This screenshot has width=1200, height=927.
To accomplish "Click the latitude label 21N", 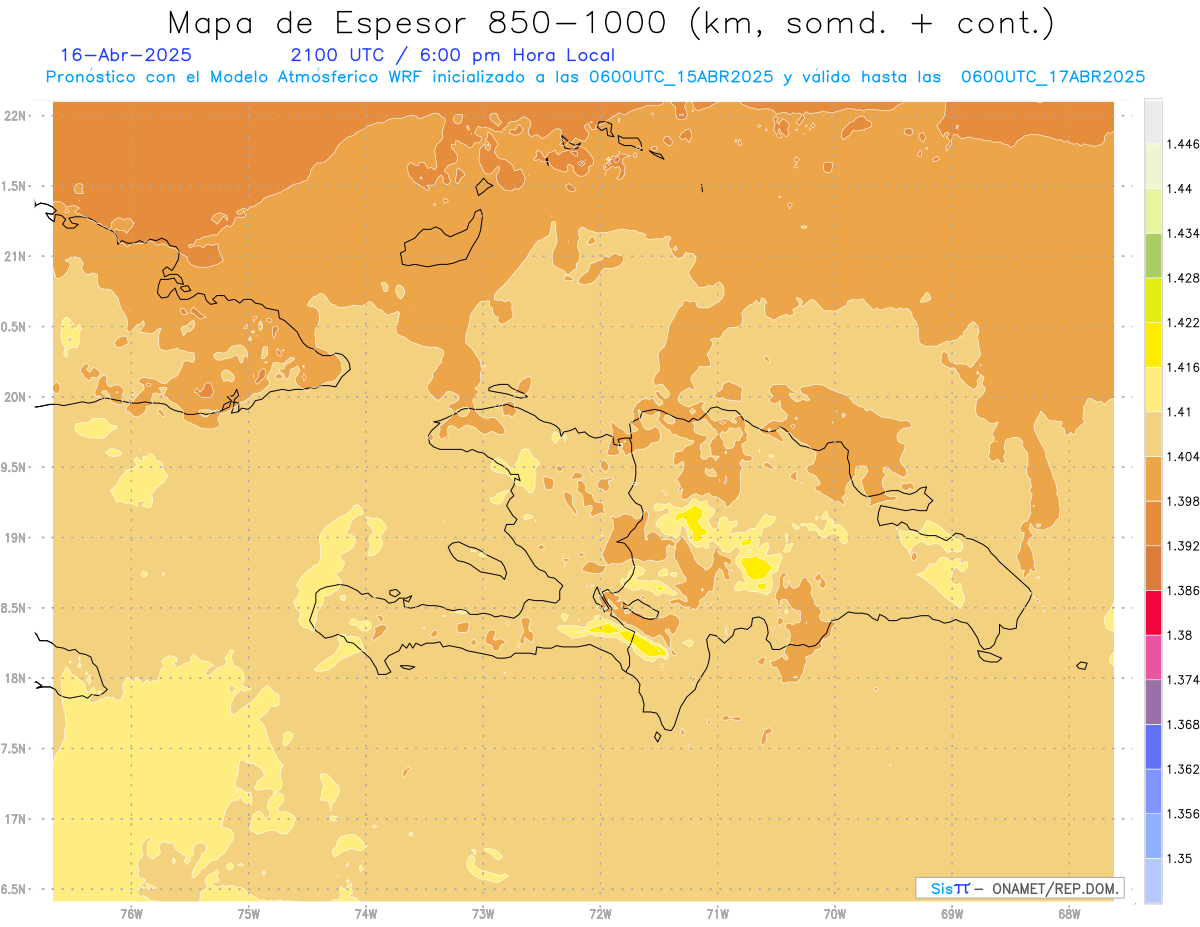I will [17, 256].
